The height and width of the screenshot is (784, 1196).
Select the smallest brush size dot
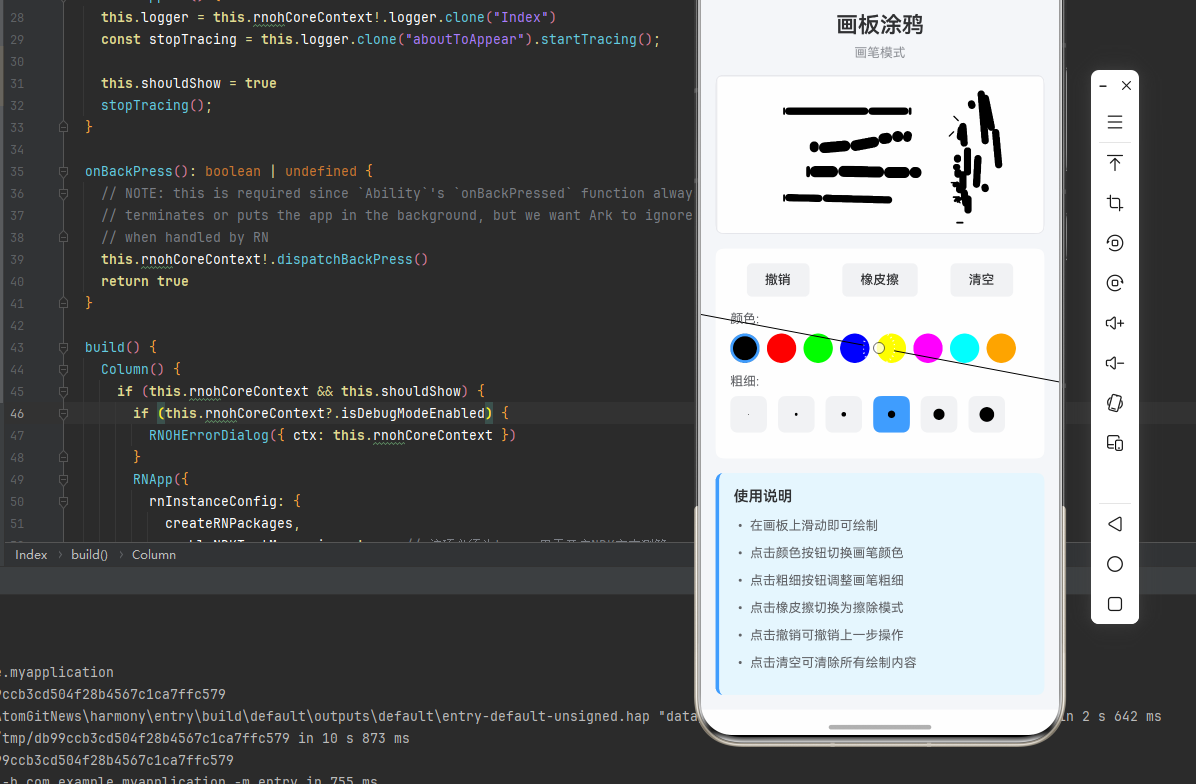point(748,414)
